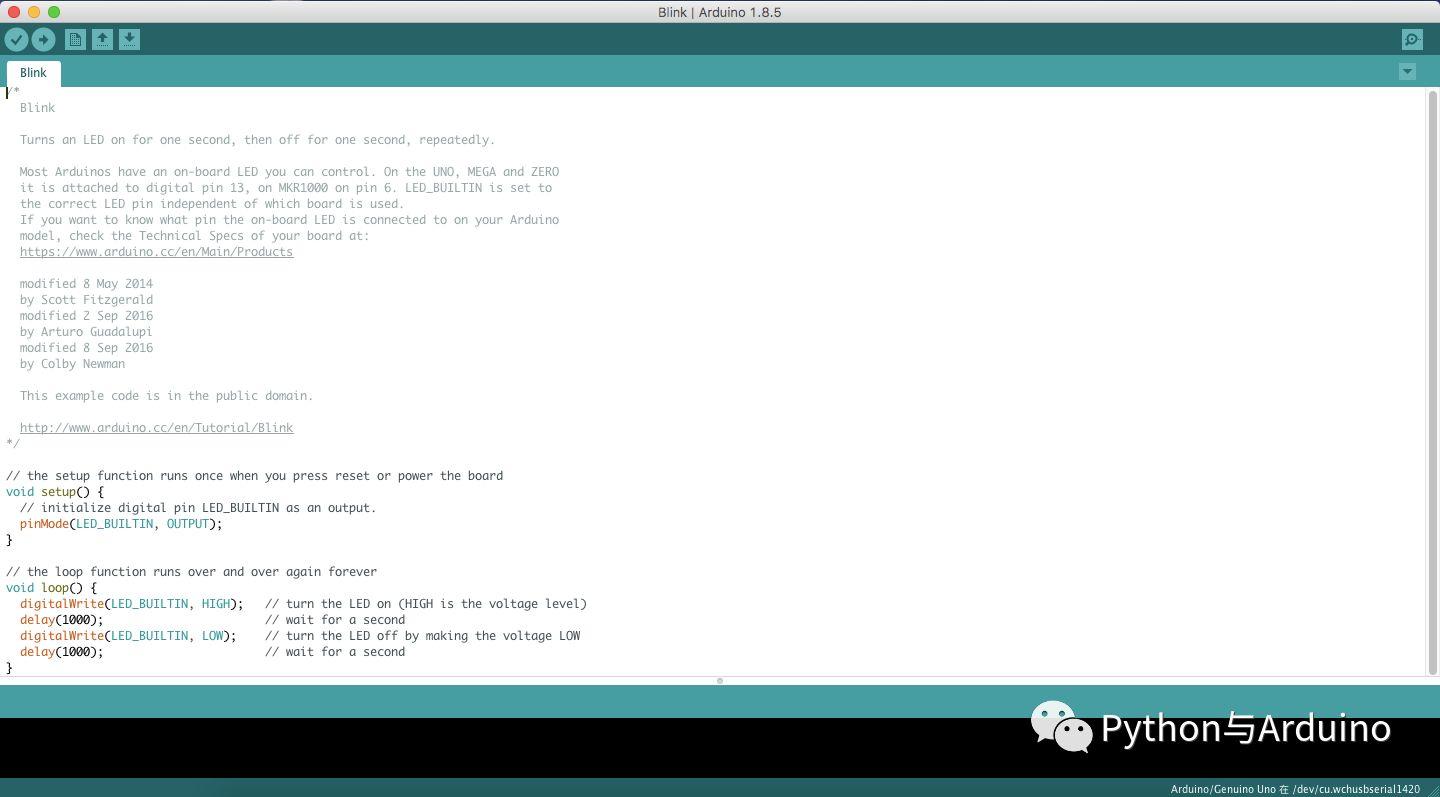This screenshot has height=797, width=1440.
Task: Select the Blink sketch tab
Action: pyautogui.click(x=33, y=73)
